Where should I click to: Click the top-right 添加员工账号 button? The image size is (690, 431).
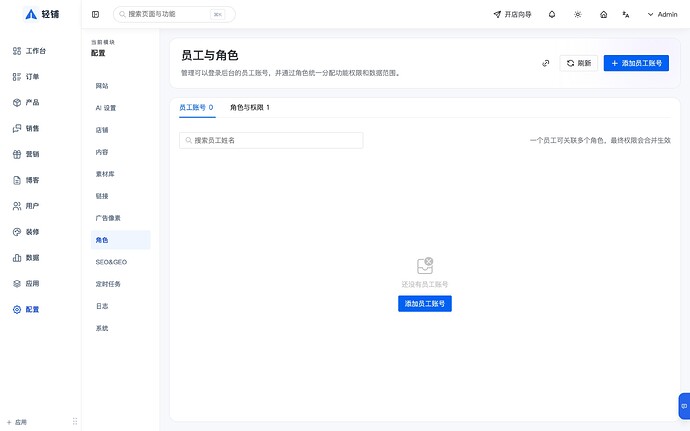[636, 63]
